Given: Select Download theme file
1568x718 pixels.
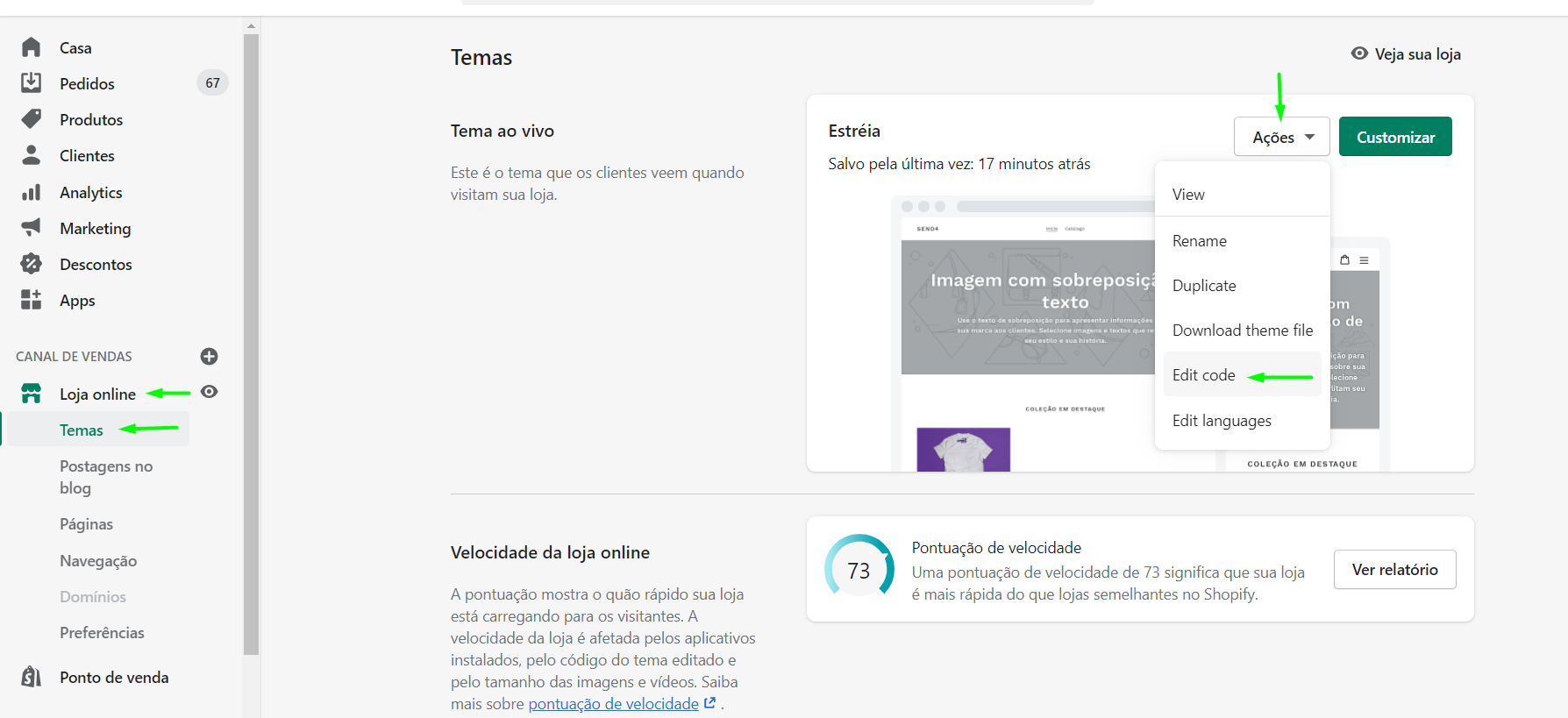Looking at the screenshot, I should pyautogui.click(x=1243, y=331).
